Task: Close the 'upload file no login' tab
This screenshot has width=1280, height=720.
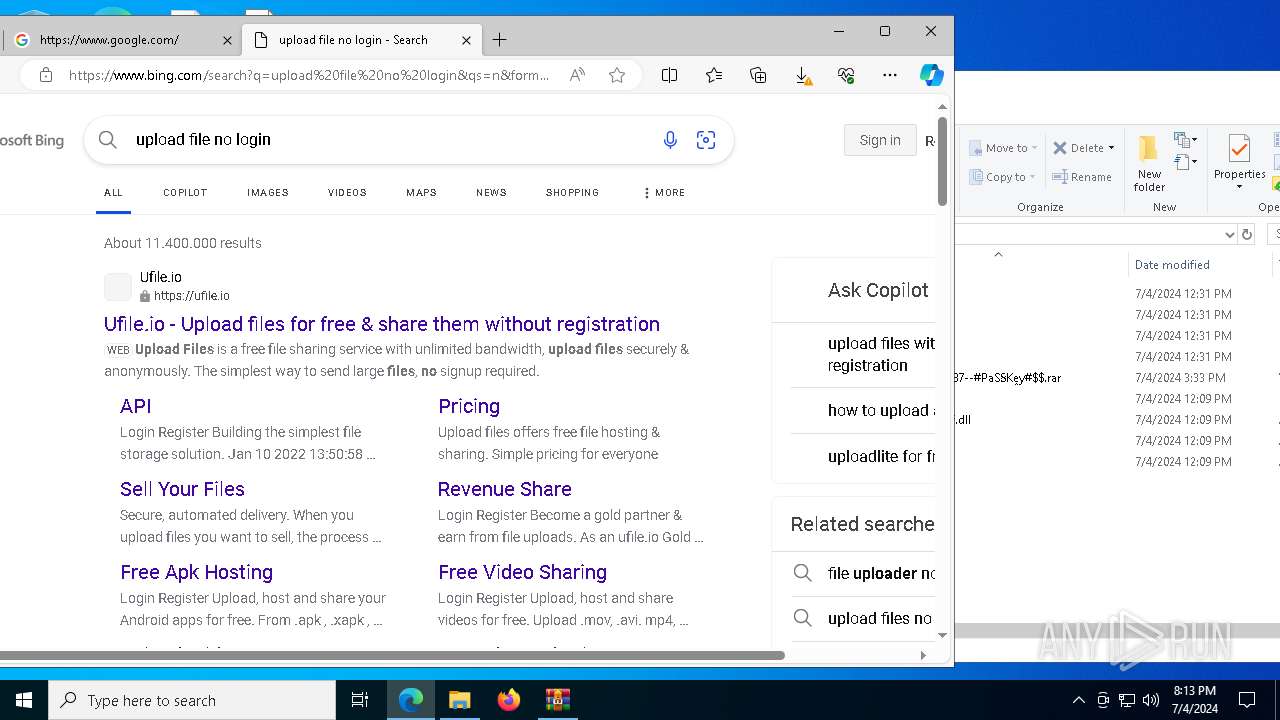Action: click(467, 40)
